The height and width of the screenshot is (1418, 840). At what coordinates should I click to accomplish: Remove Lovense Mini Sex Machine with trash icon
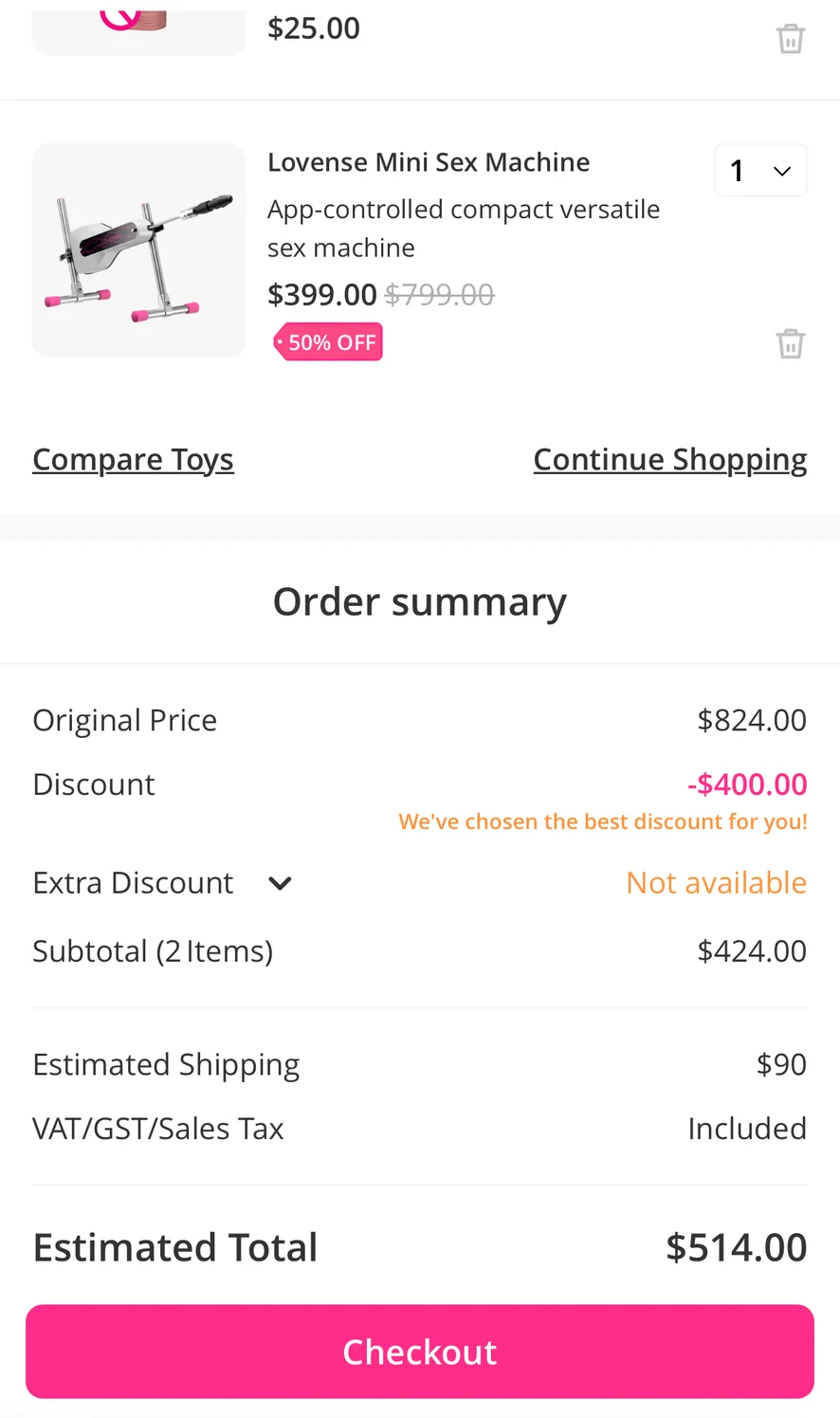(x=791, y=343)
